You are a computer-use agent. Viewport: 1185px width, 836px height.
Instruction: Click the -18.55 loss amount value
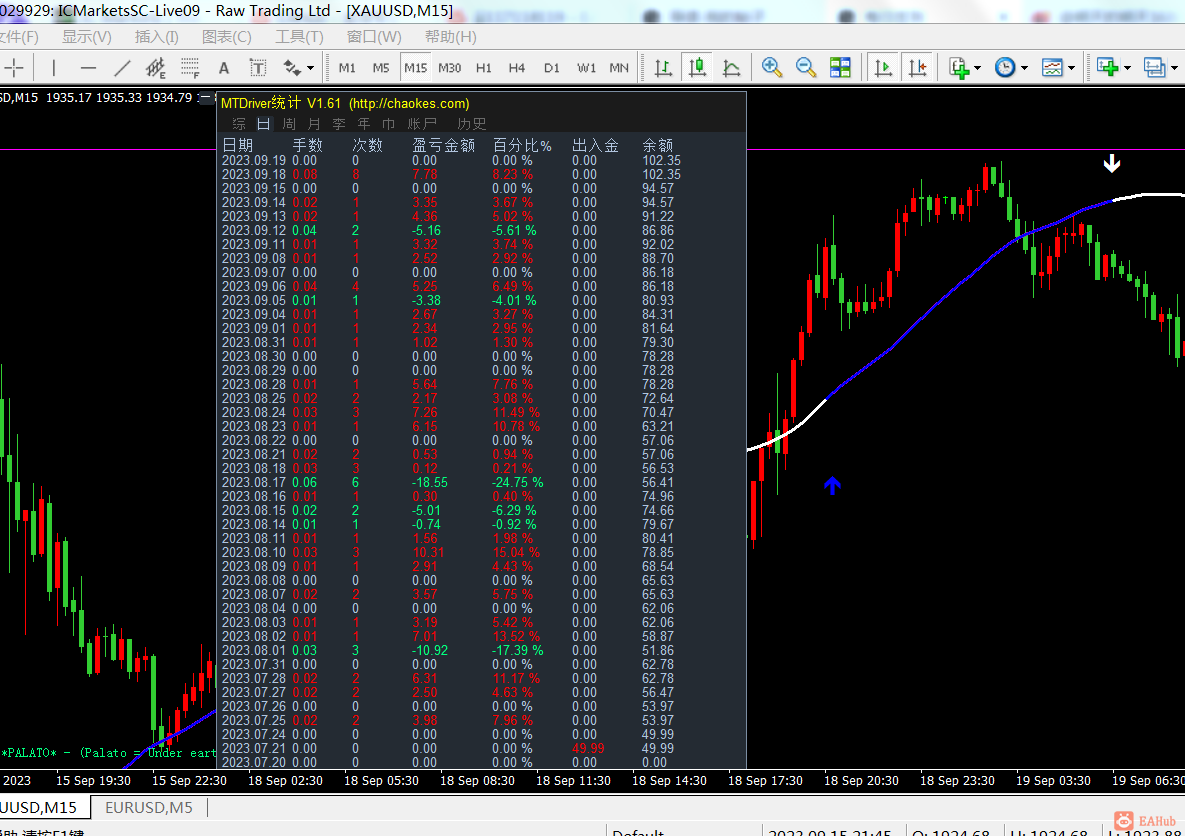point(430,482)
